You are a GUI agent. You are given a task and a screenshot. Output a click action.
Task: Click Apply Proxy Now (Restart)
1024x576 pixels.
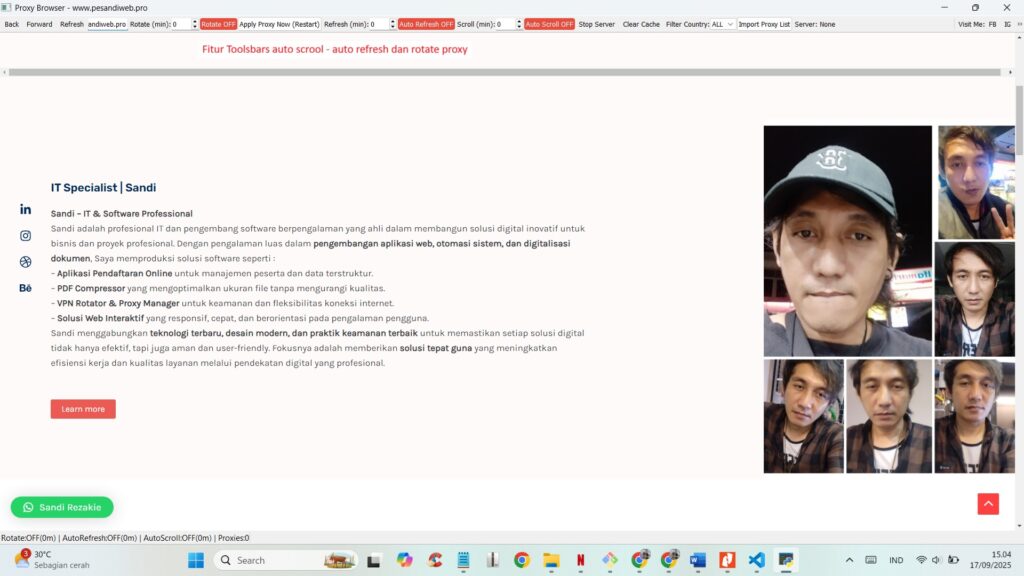pyautogui.click(x=279, y=23)
